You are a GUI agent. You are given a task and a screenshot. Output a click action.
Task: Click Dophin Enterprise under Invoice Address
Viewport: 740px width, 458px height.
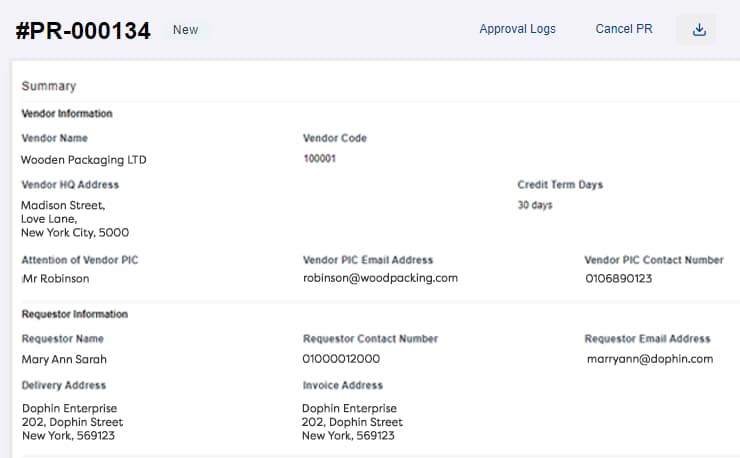pos(349,408)
